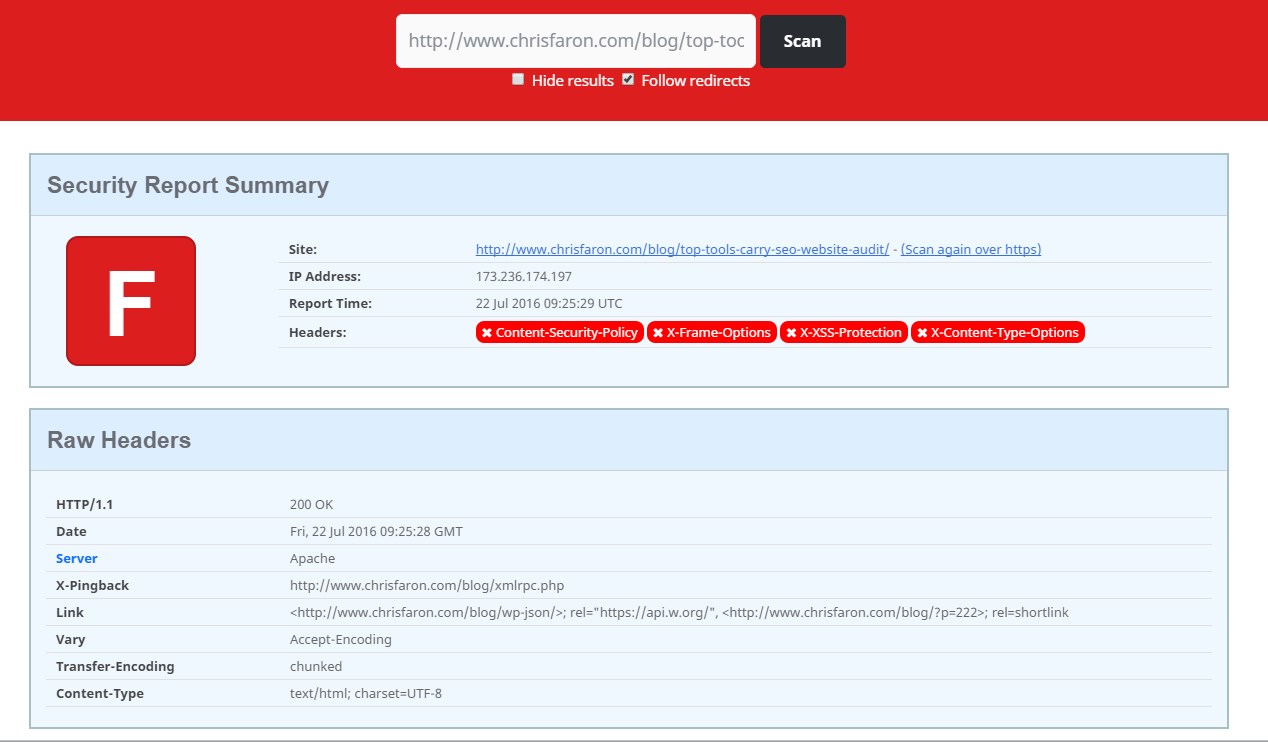Image resolution: width=1268 pixels, height=742 pixels.
Task: Enable the Hide results checkbox
Action: pos(518,79)
